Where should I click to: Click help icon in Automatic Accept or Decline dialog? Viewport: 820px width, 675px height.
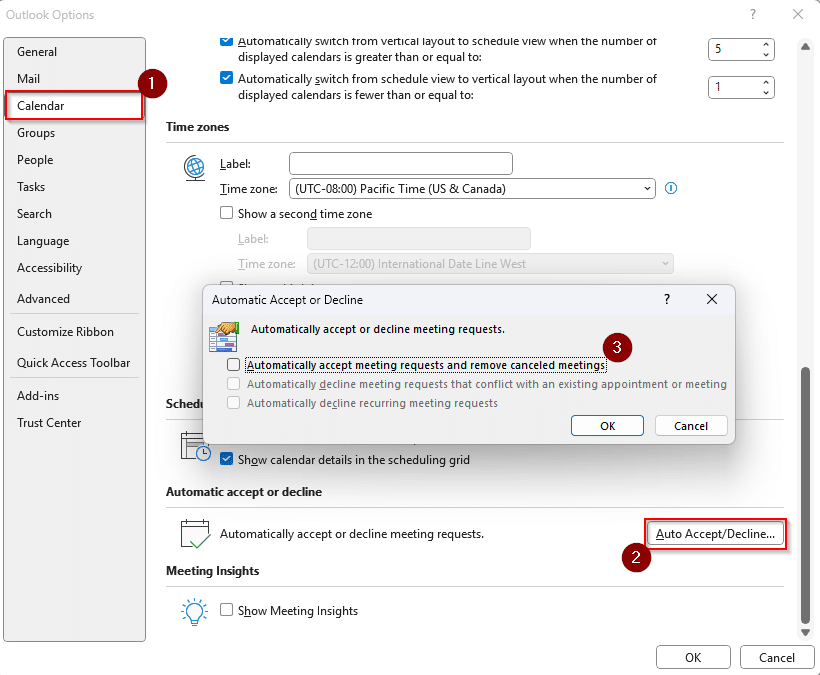tap(667, 299)
